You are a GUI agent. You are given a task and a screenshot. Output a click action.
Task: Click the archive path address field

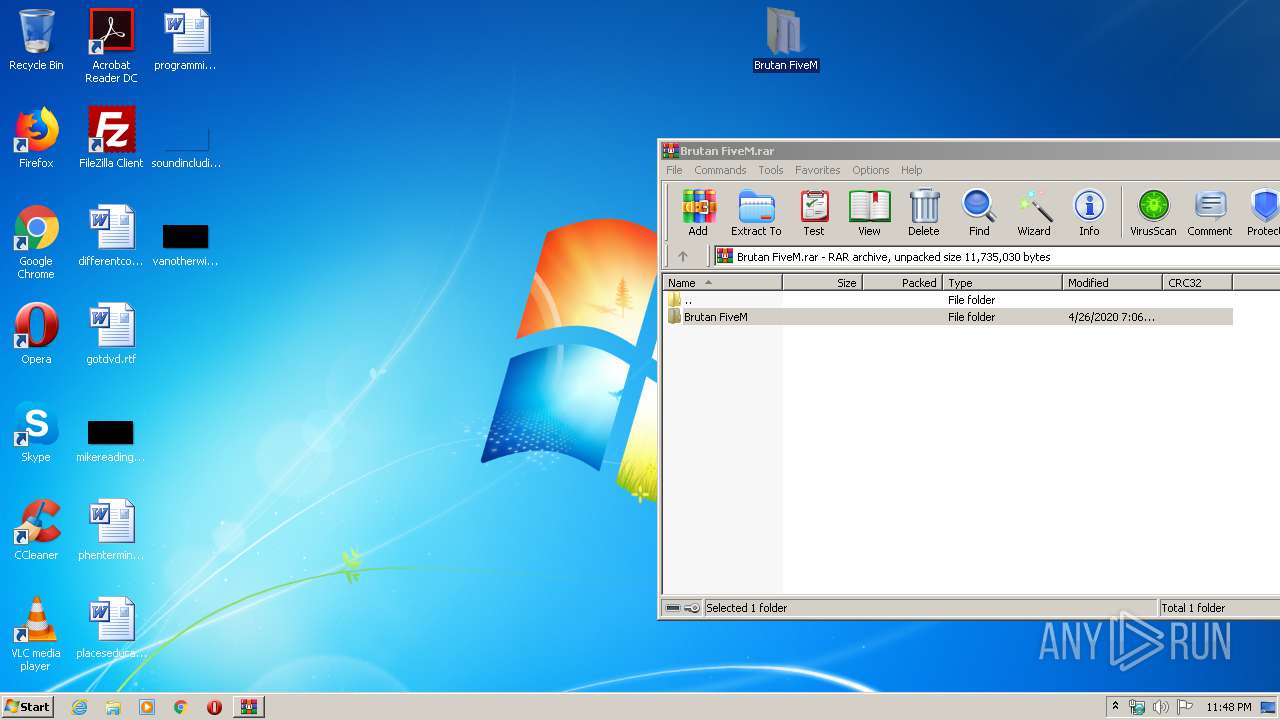tap(997, 257)
